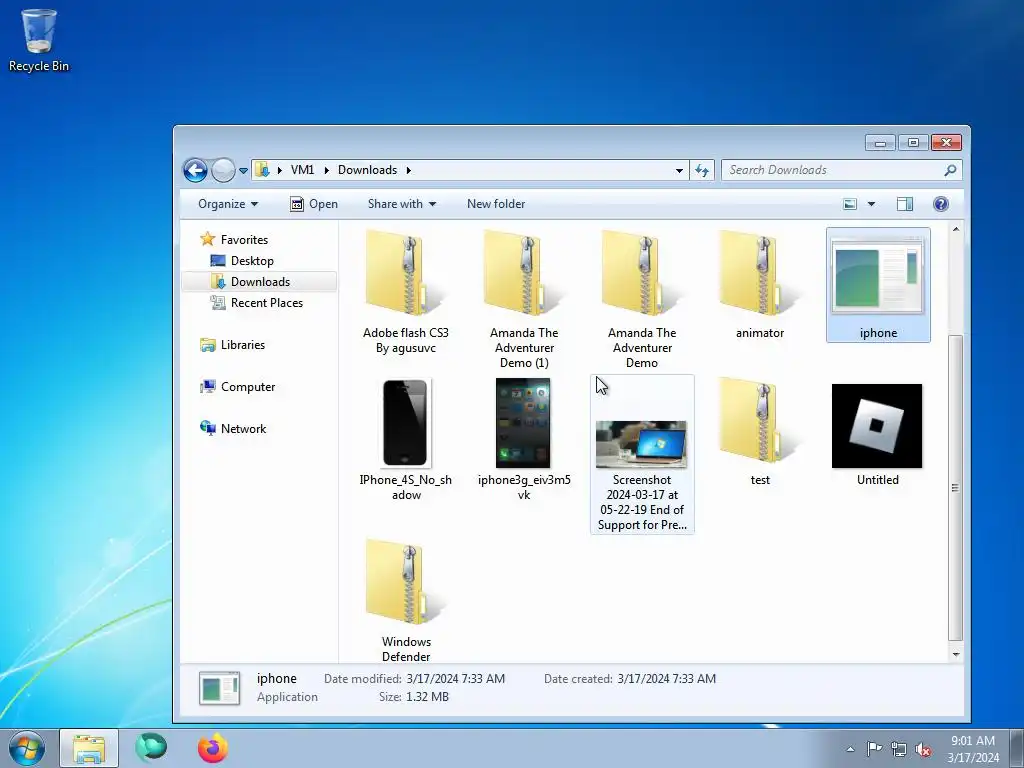Open the Recycle Bin on the desktop

[39, 40]
